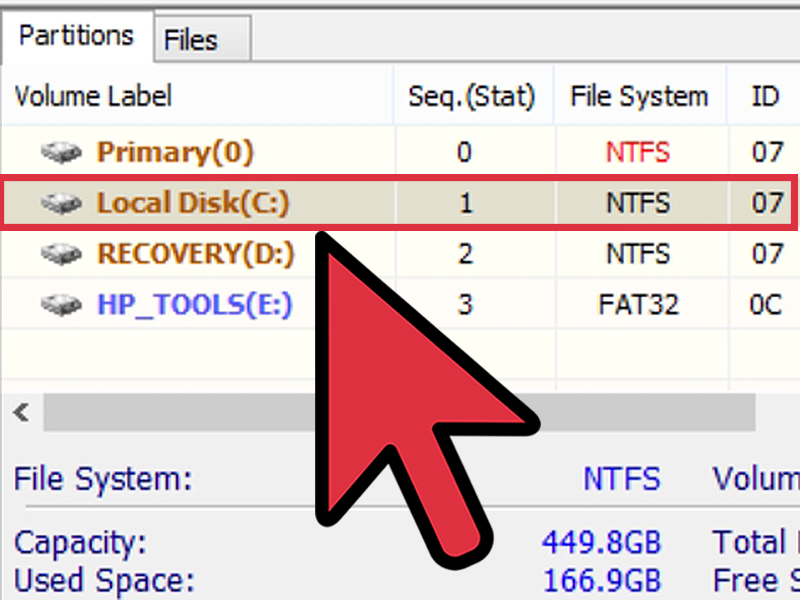800x600 pixels.
Task: Click NTFS cell in Local Disk(C:) row
Action: click(x=638, y=203)
